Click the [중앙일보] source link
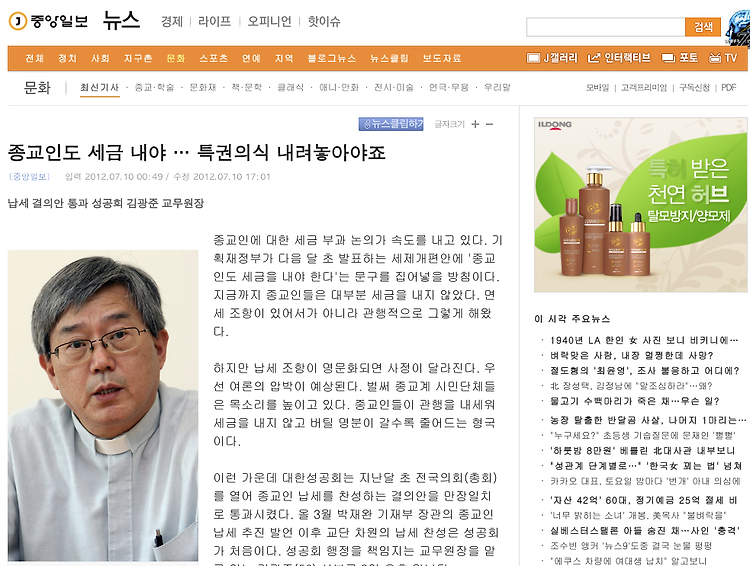The width and height of the screenshot is (750, 566). 29,177
